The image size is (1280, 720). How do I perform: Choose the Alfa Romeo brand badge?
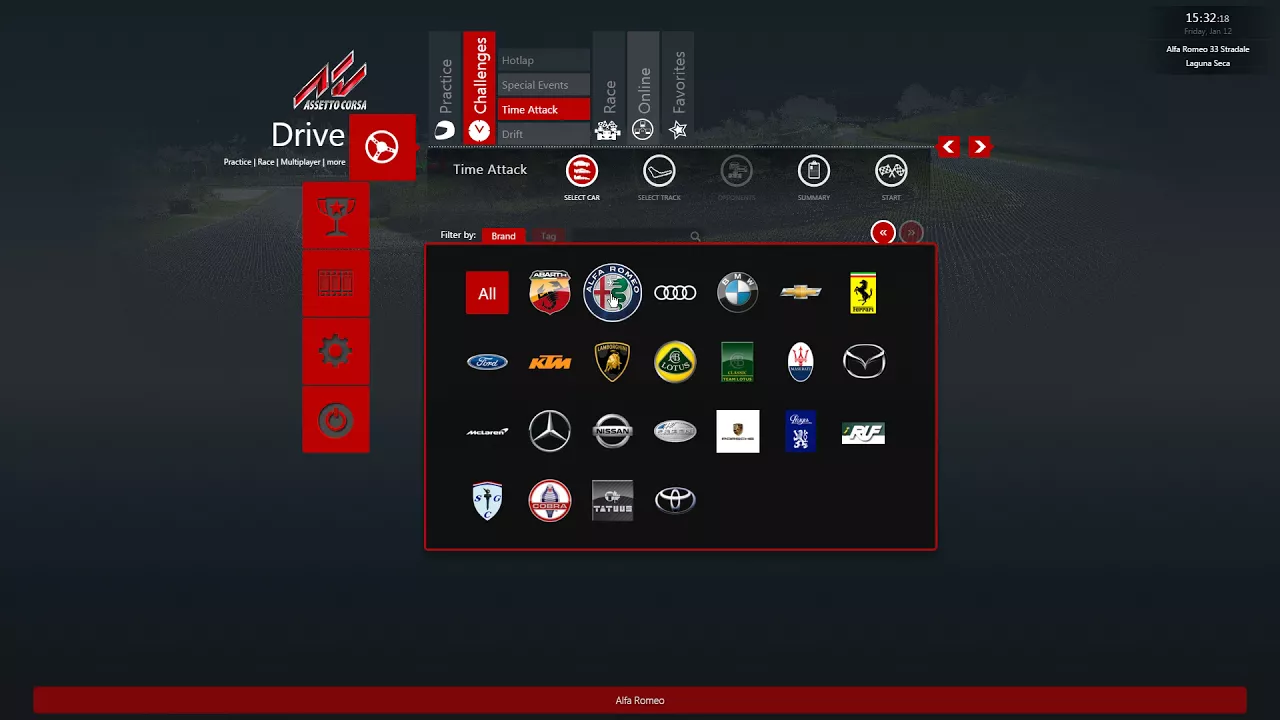612,293
